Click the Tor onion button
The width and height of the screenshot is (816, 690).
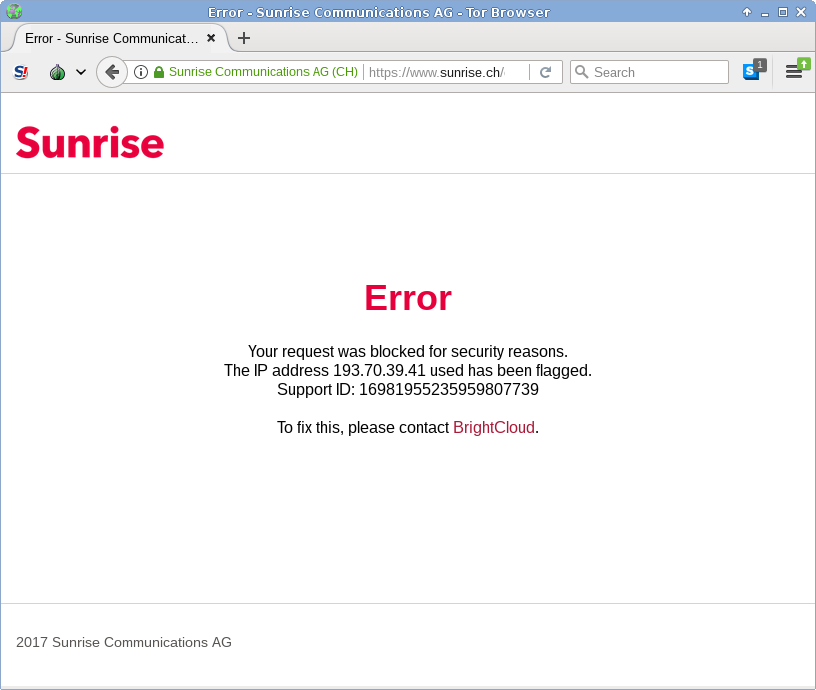[x=57, y=72]
